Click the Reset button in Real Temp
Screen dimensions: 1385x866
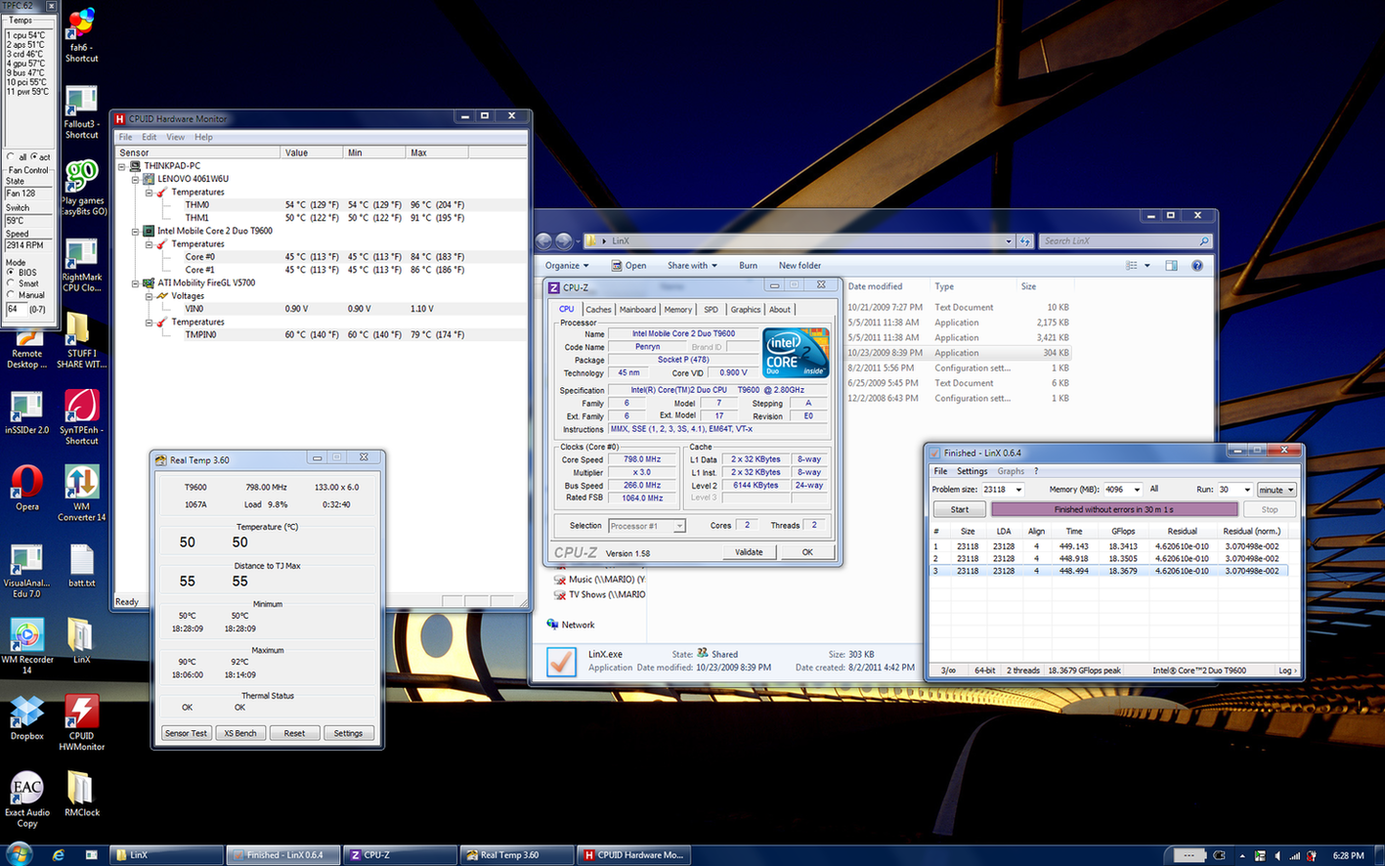click(294, 733)
